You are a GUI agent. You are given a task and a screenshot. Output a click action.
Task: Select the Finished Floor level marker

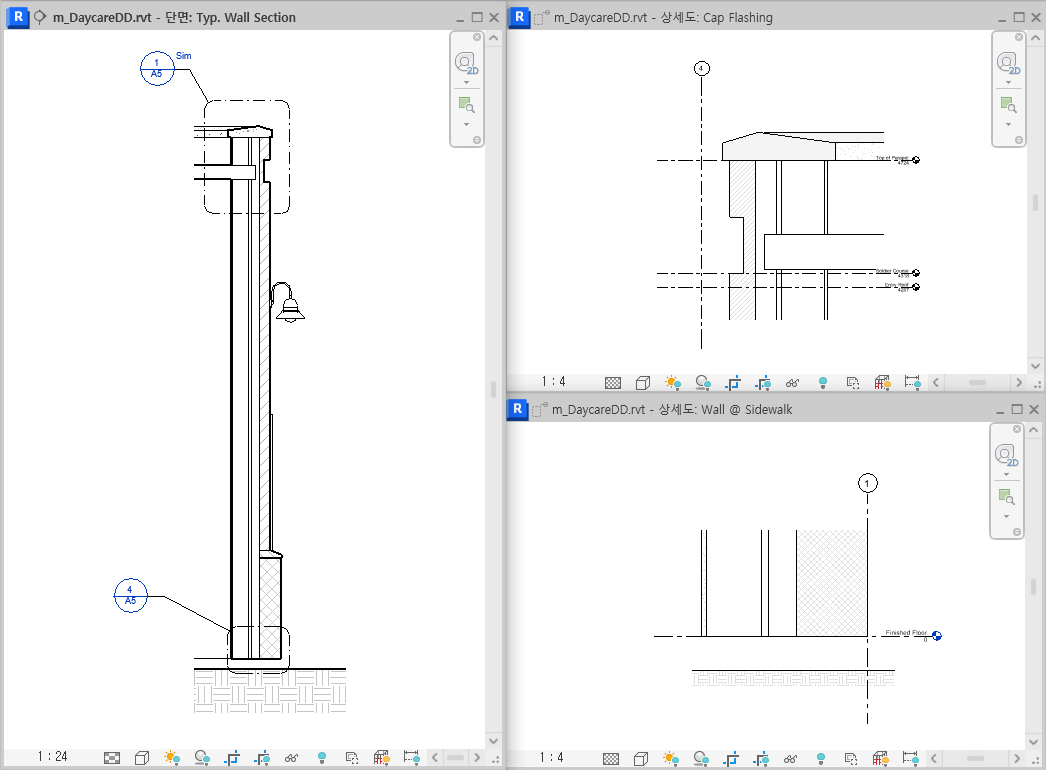(x=937, y=636)
